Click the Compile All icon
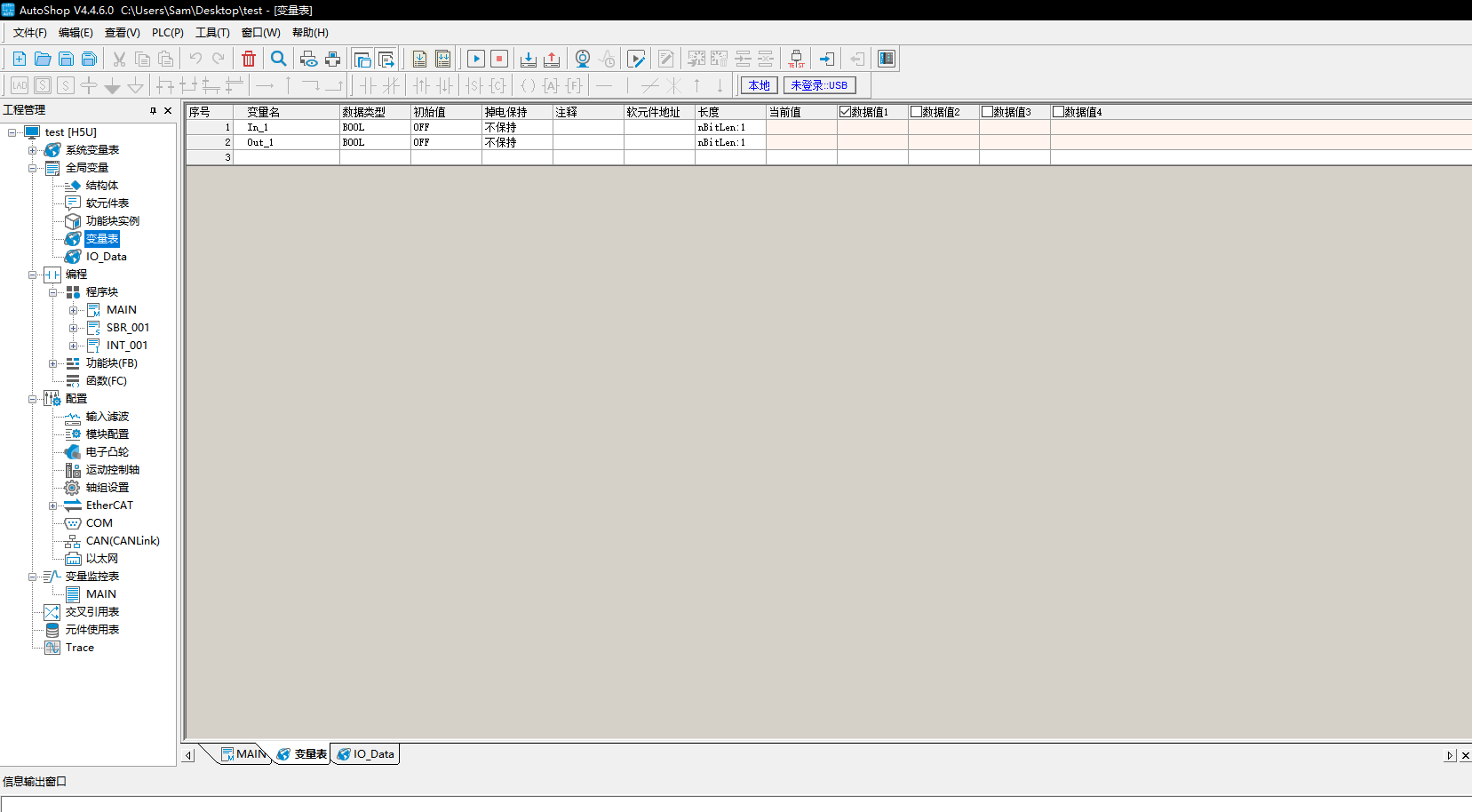Screen dimensions: 1472x812 pos(442,59)
